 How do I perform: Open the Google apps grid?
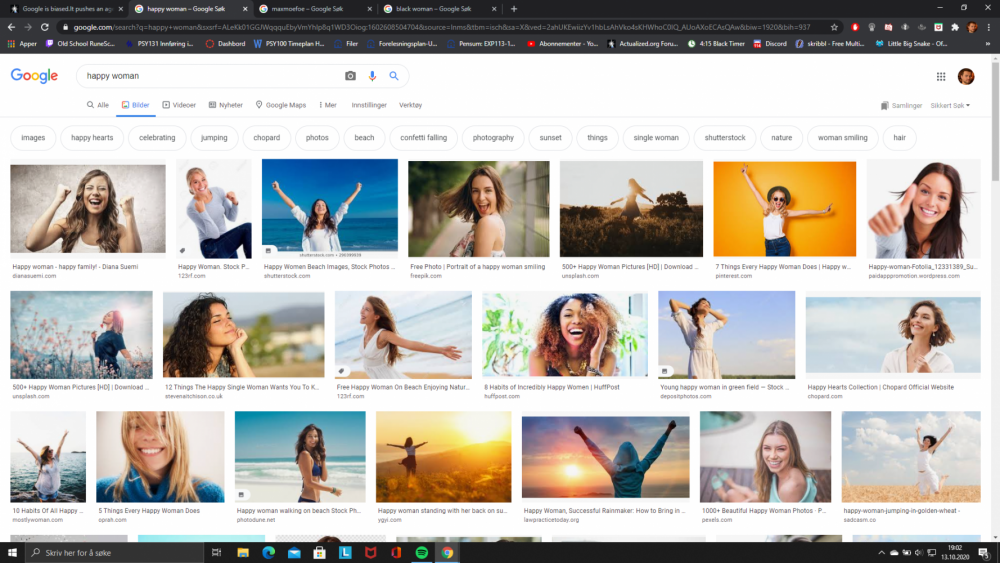941,76
